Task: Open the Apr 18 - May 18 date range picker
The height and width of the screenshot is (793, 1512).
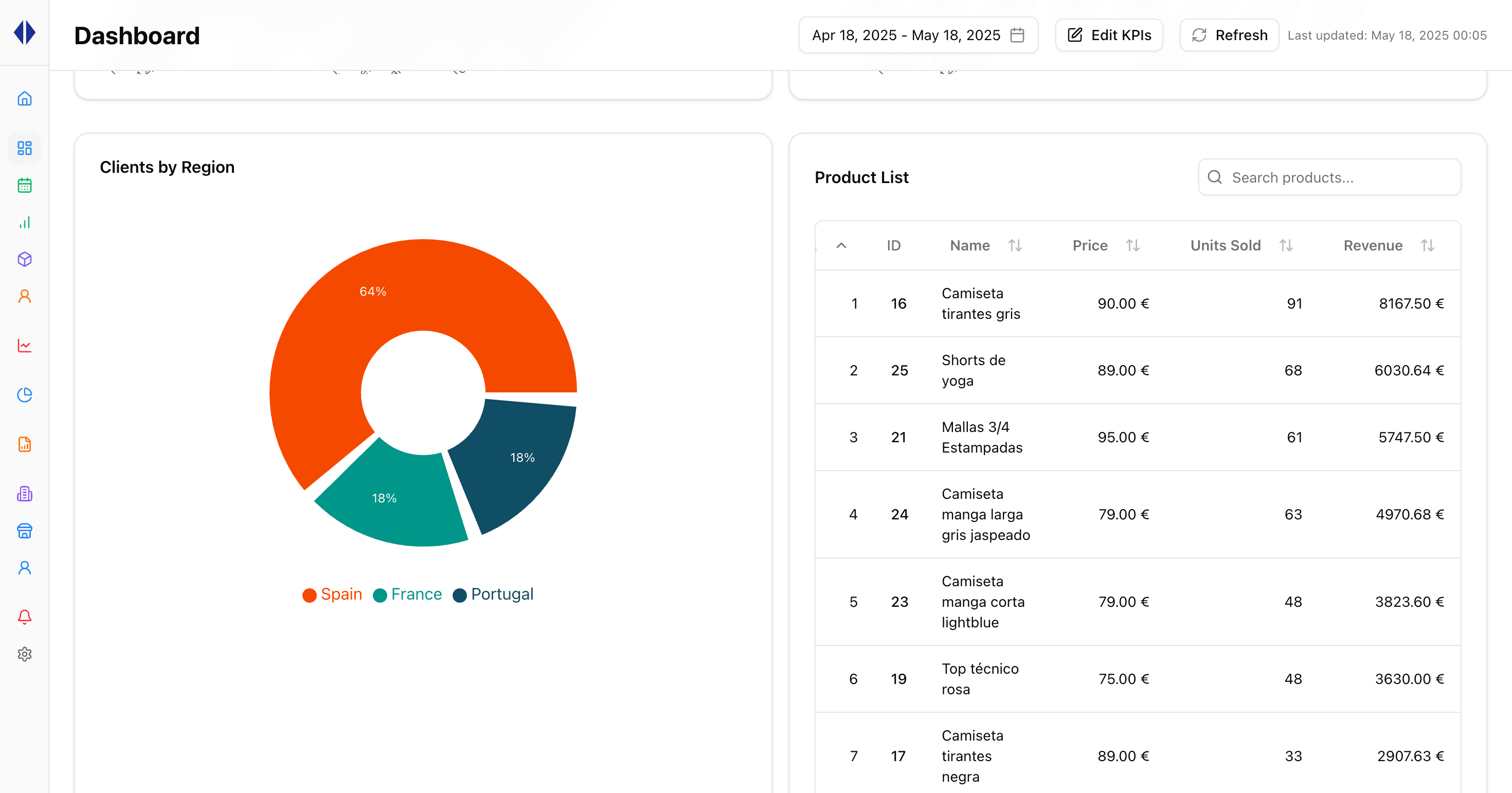Action: point(918,35)
